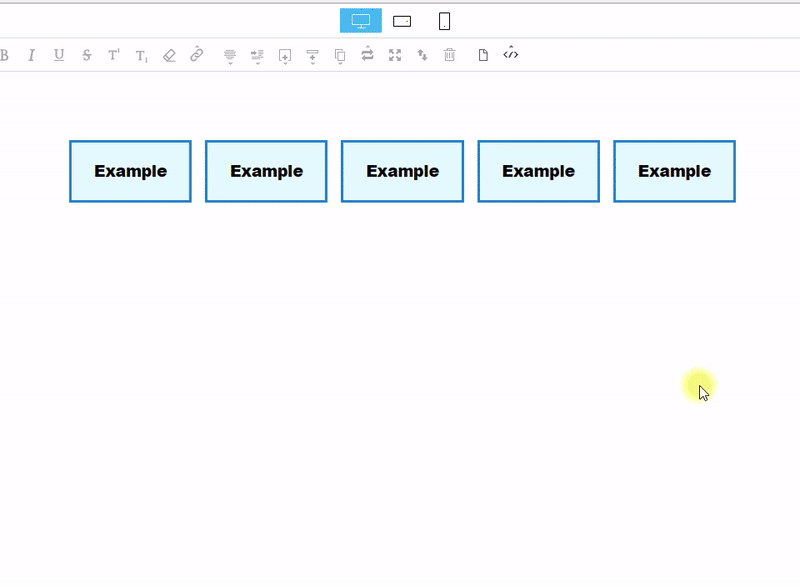Switch to mobile phone preview mode

tap(444, 21)
